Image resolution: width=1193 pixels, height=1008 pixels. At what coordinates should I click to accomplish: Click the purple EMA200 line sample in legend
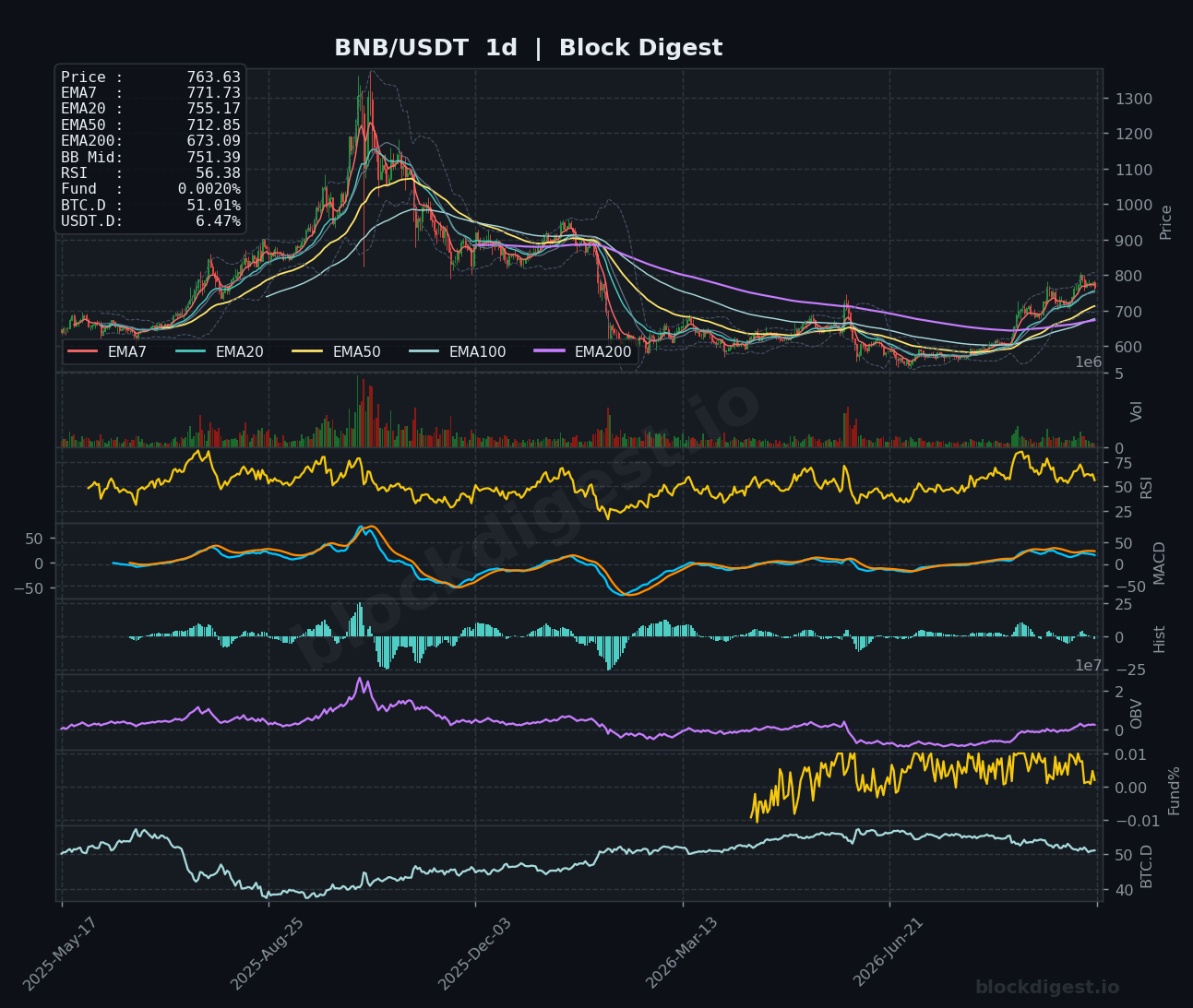[550, 351]
